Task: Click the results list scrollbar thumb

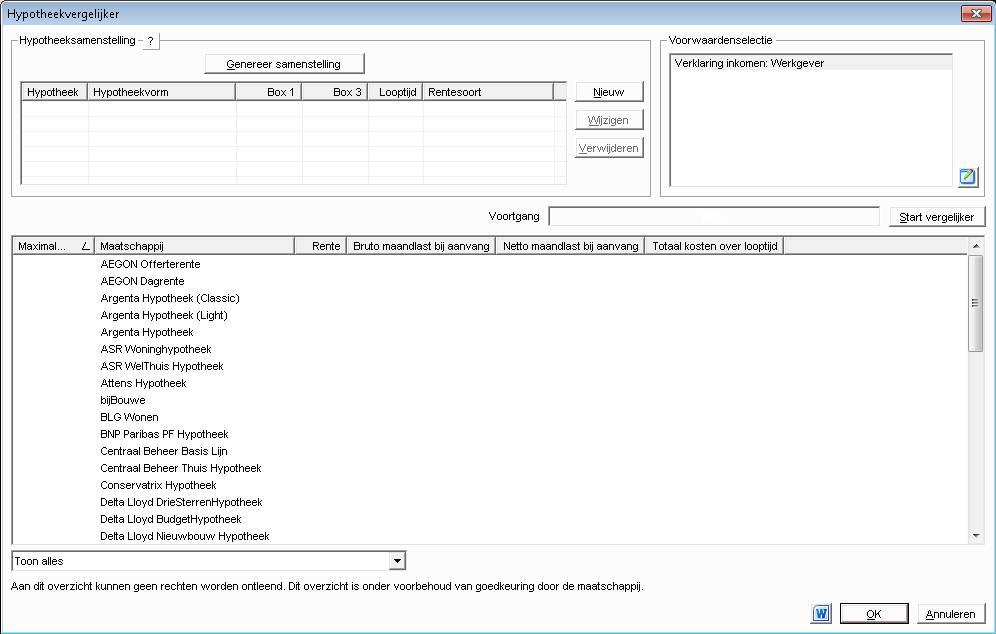Action: [x=975, y=303]
